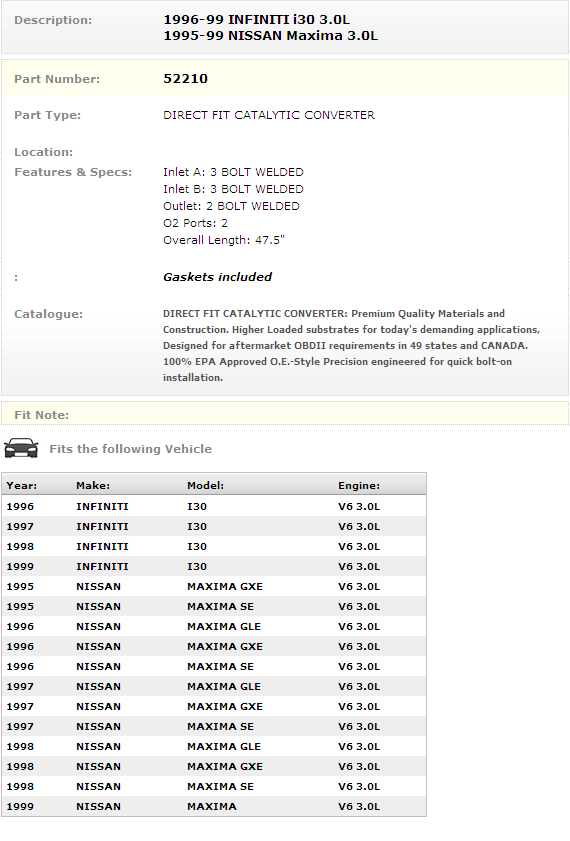570x841 pixels.
Task: Click the Fit Note field
Action: coord(285,415)
